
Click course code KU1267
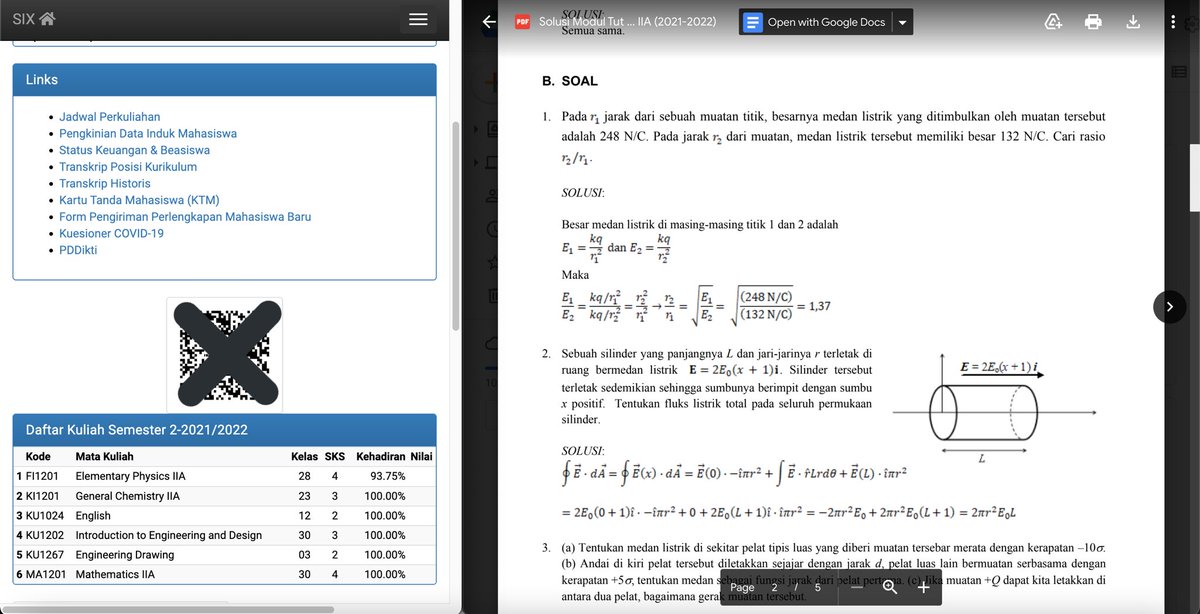[43, 555]
